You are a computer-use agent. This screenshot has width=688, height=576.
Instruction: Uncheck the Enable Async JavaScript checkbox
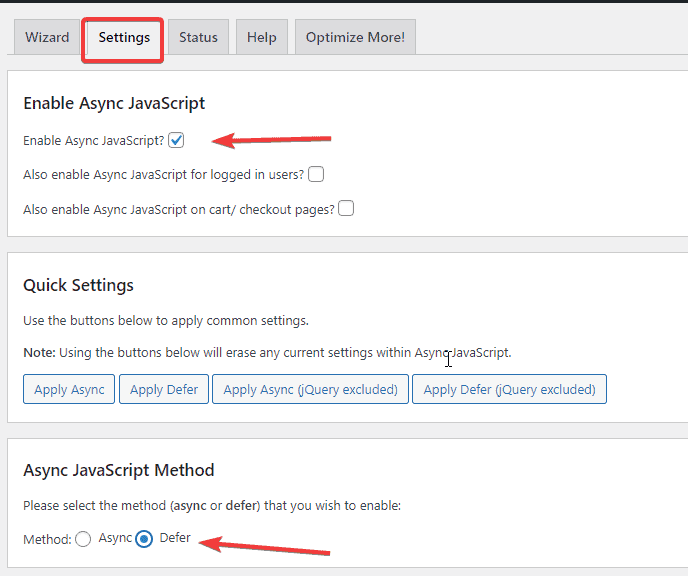point(176,141)
